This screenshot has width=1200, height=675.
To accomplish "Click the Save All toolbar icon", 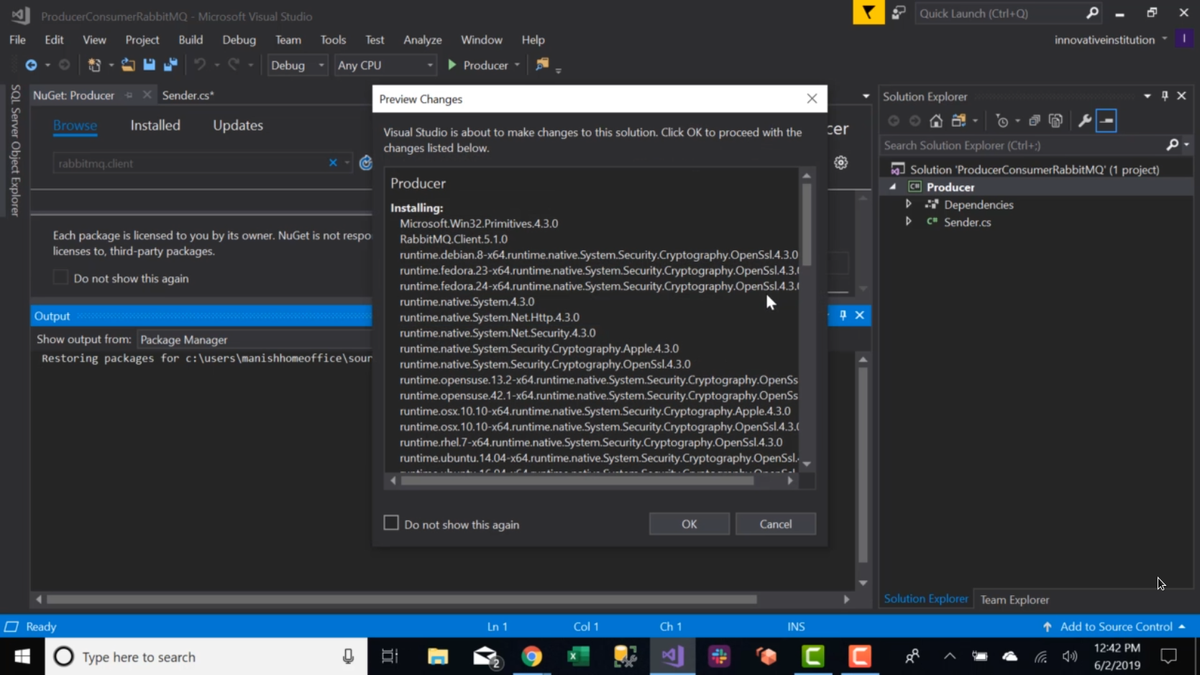I will click(x=171, y=65).
